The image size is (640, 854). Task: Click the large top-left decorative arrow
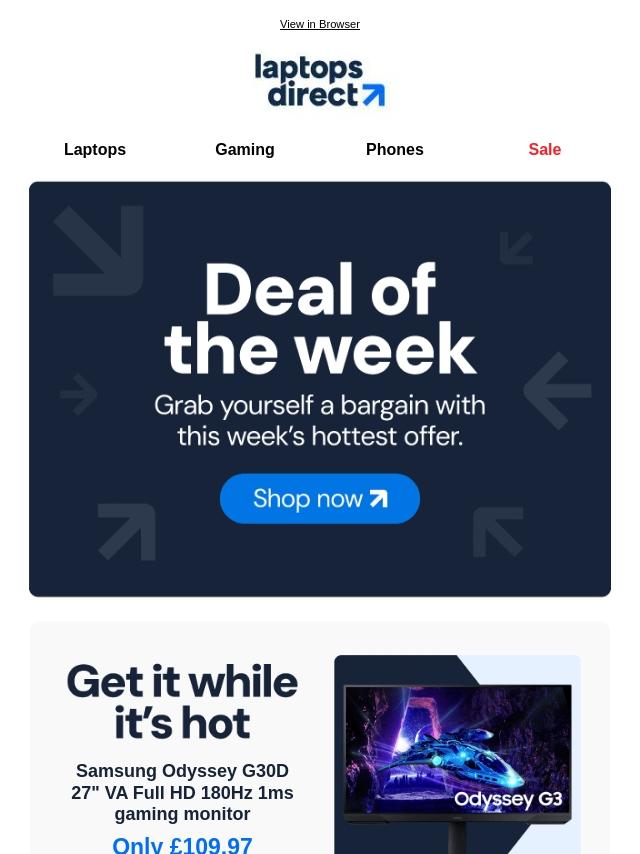[99, 251]
